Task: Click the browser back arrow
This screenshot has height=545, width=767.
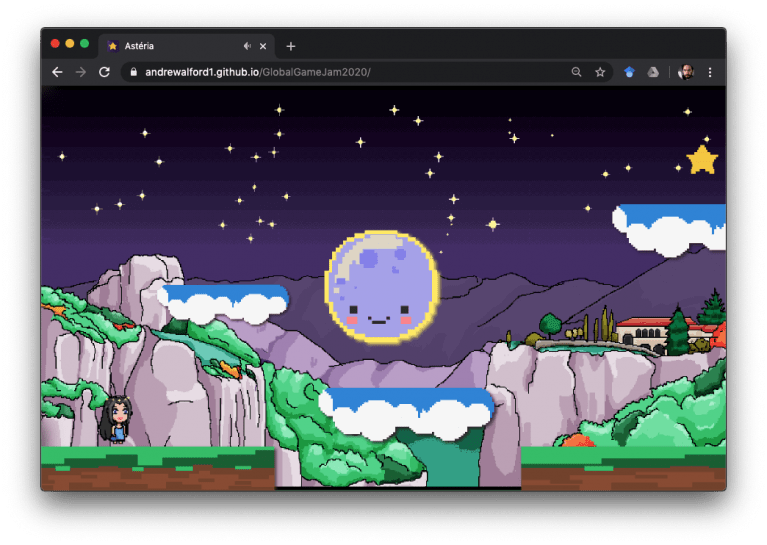Action: click(x=57, y=72)
